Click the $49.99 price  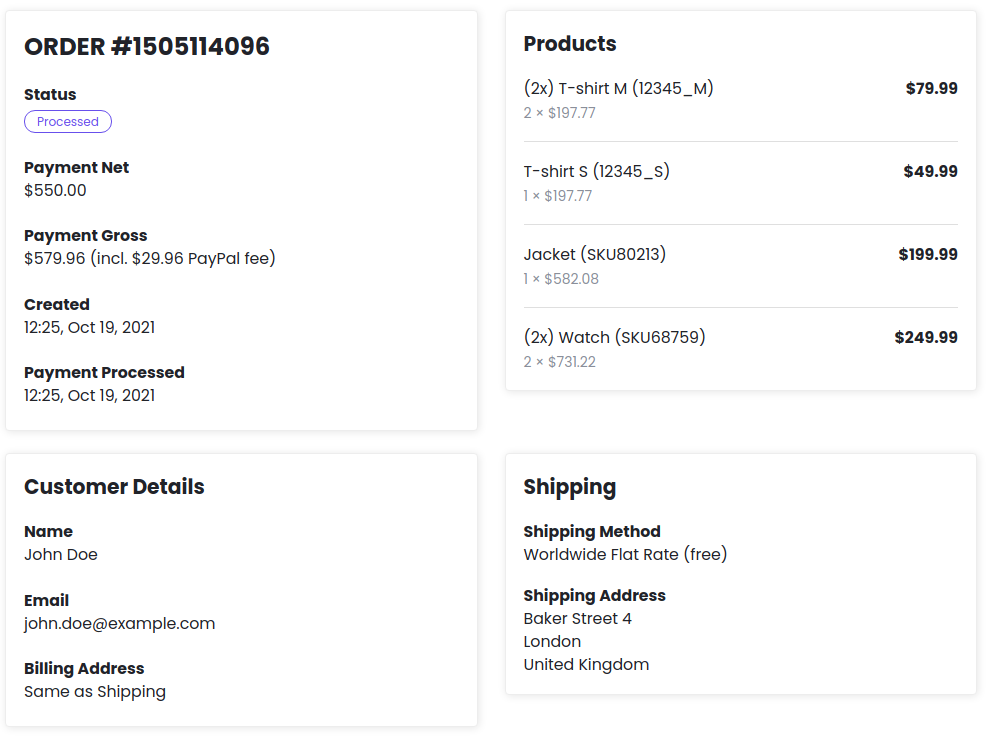pos(930,171)
